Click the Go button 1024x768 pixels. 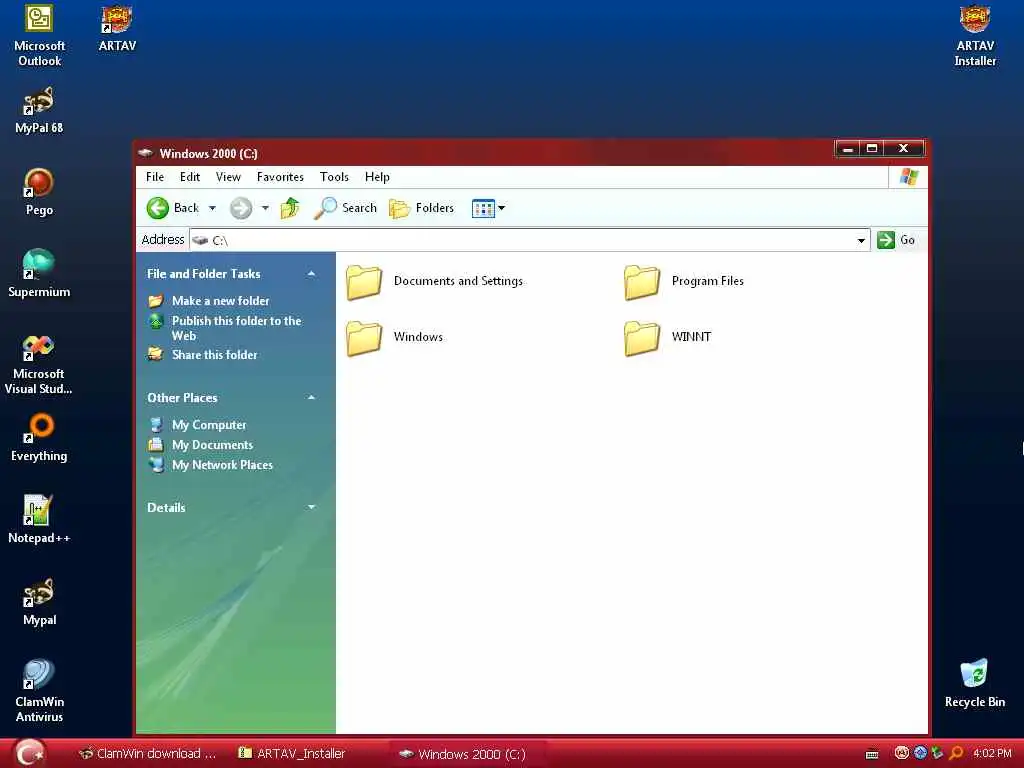[x=896, y=240]
